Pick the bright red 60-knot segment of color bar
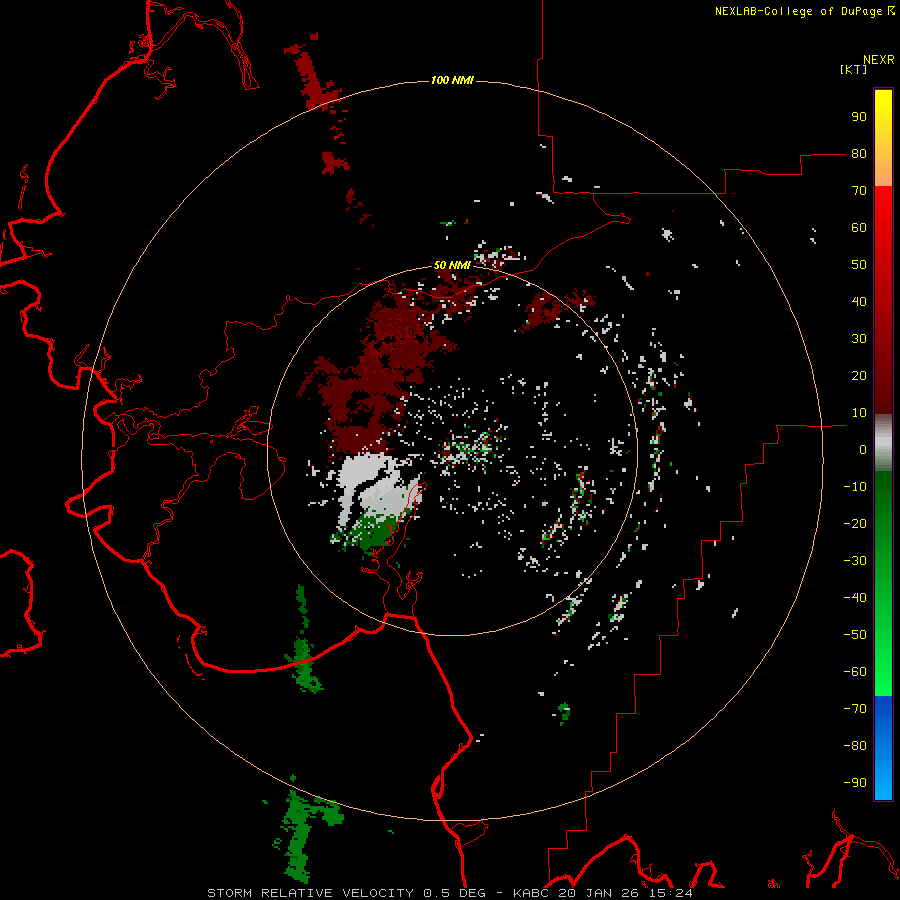The height and width of the screenshot is (900, 900). [883, 228]
